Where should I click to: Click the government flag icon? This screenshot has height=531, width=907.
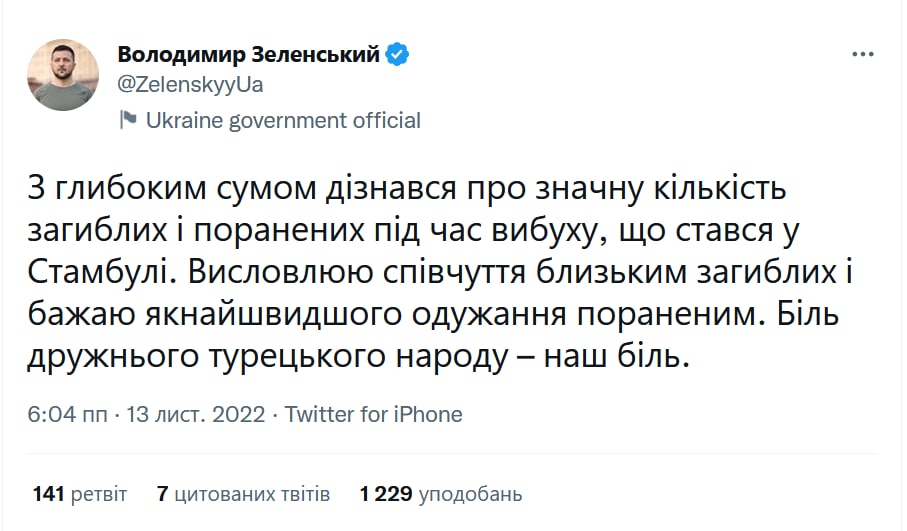(128, 121)
